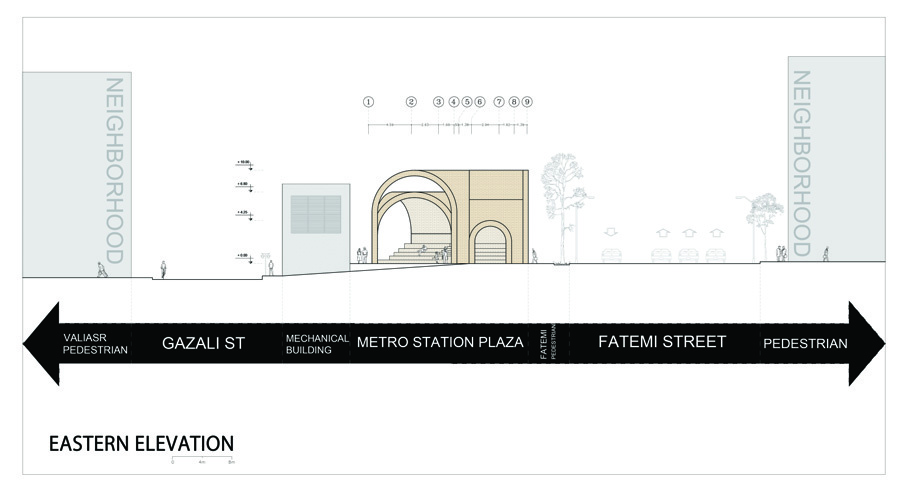
Task: Select the +0.00 level marker
Action: point(244,258)
